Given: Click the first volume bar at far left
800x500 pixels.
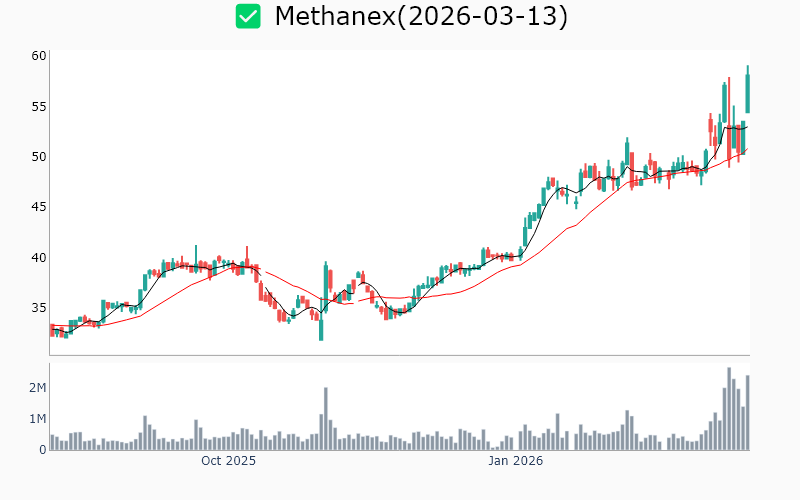Looking at the screenshot, I should click(x=52, y=442).
